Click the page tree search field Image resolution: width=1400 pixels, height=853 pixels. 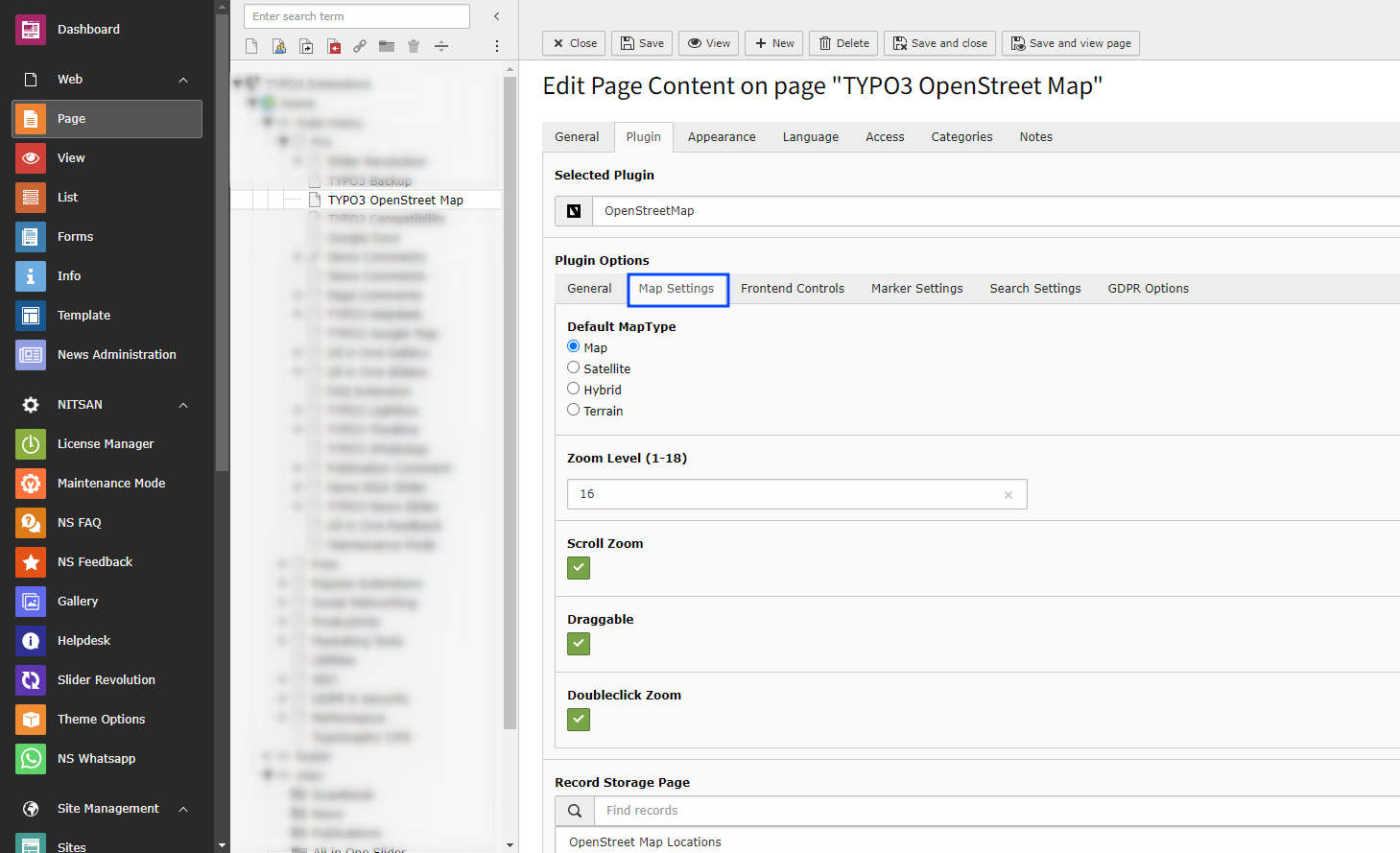point(357,16)
